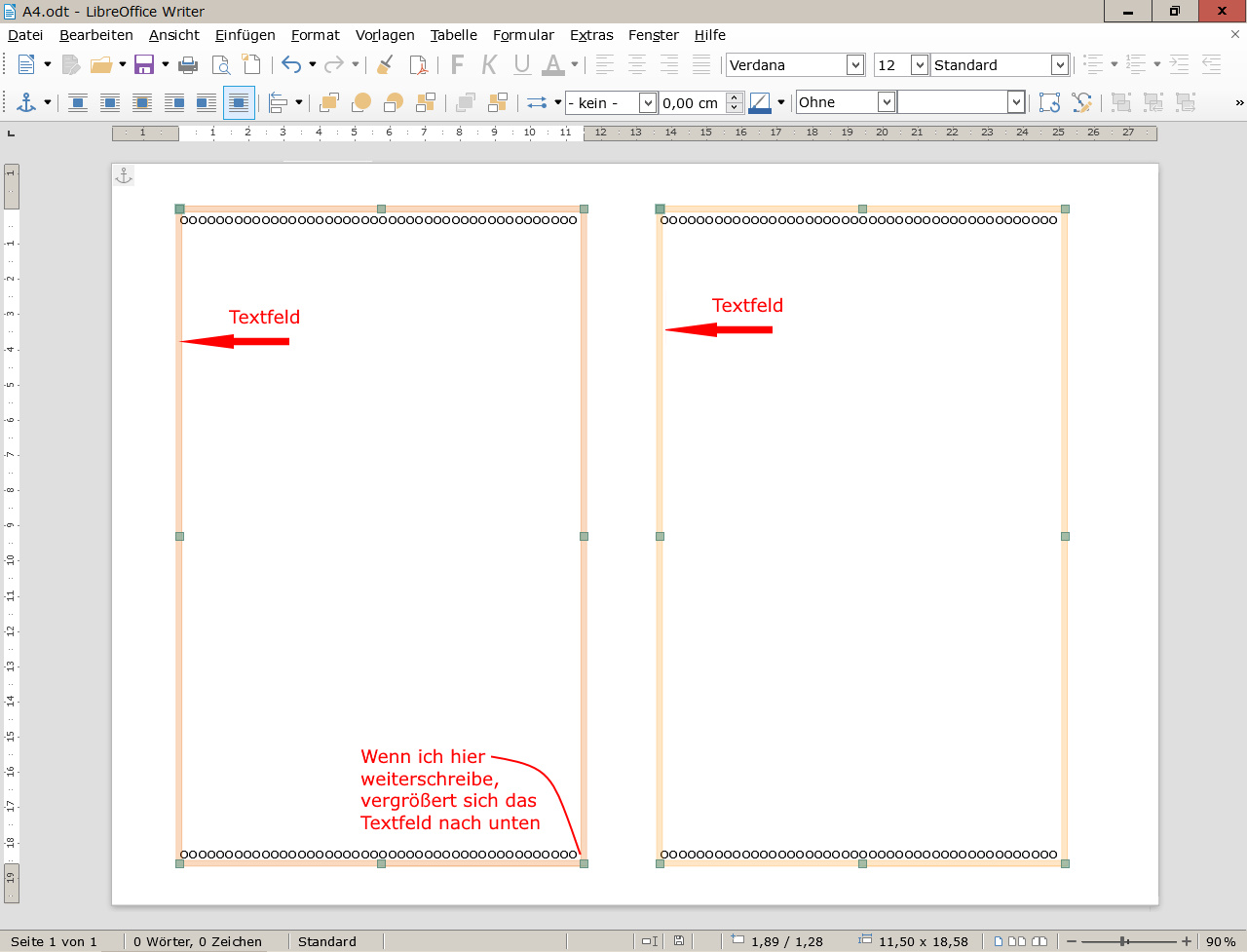Click the Edit Points icon

pyautogui.click(x=1081, y=102)
